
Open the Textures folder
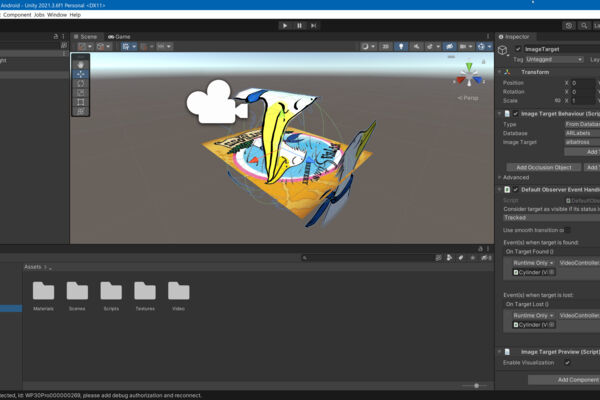pos(145,296)
